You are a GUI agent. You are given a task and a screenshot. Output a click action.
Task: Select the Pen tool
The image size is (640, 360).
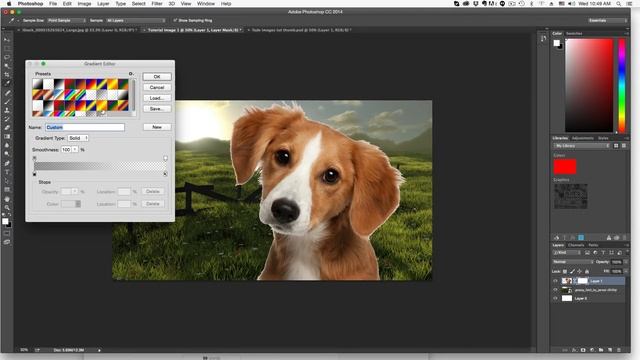(x=7, y=163)
